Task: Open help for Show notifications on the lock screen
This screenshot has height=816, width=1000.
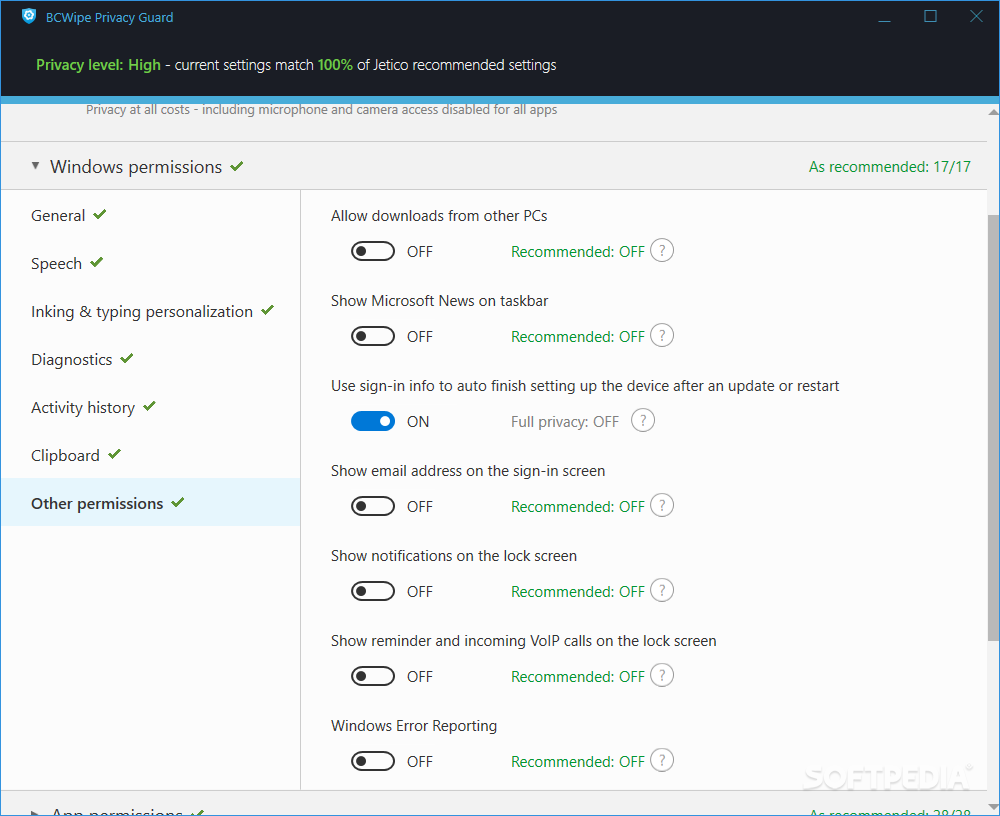Action: click(x=662, y=590)
